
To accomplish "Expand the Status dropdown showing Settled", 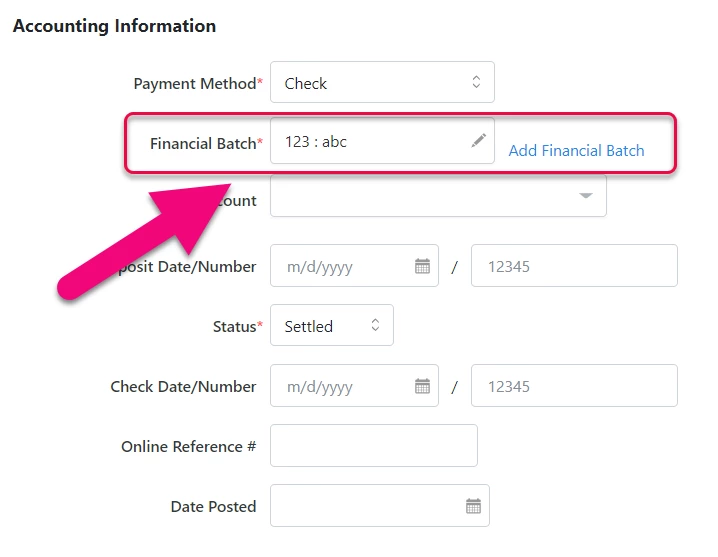I will click(x=332, y=325).
